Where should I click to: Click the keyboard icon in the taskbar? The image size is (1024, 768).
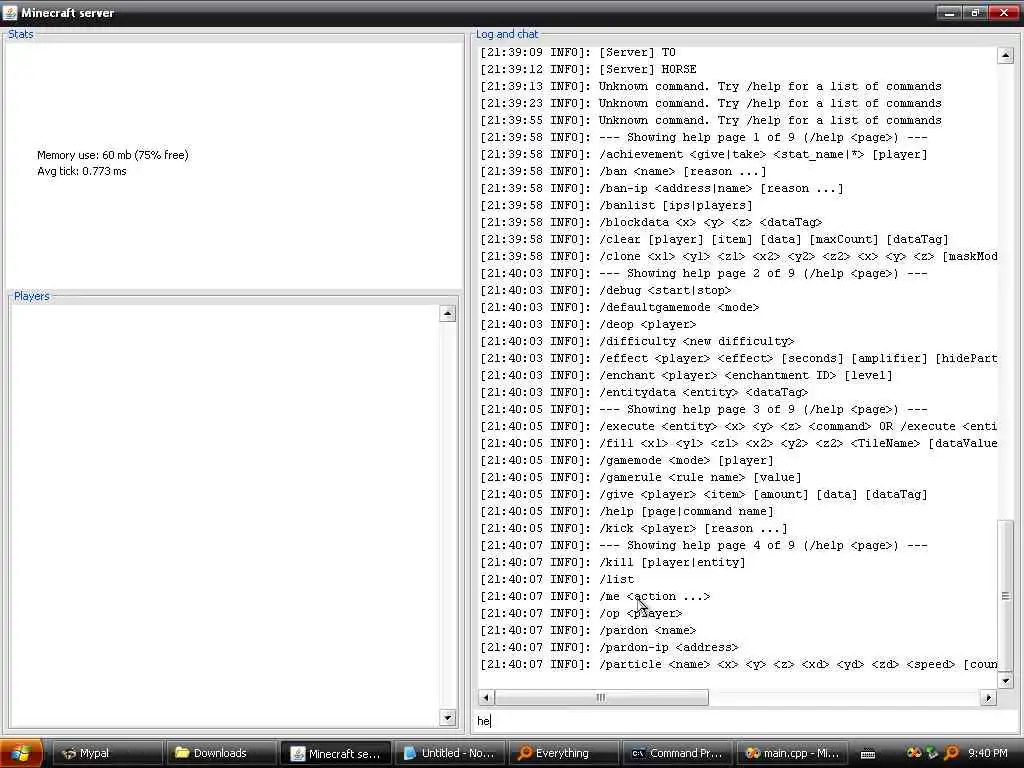tap(868, 754)
